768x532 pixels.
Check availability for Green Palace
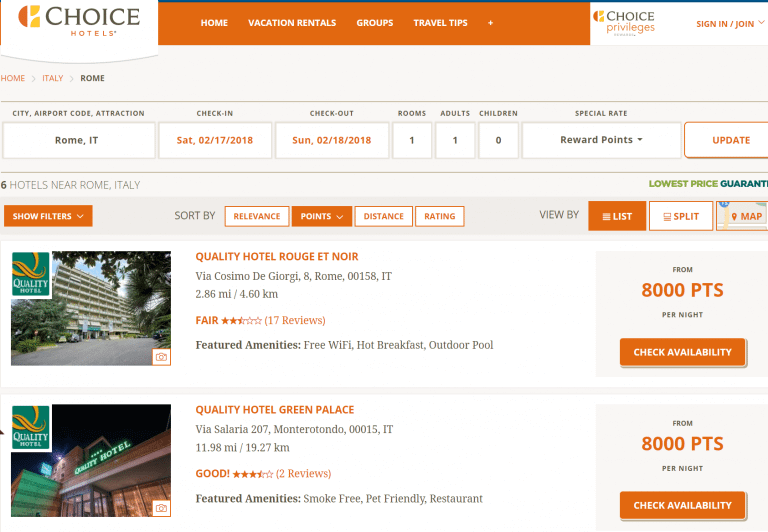pyautogui.click(x=682, y=506)
